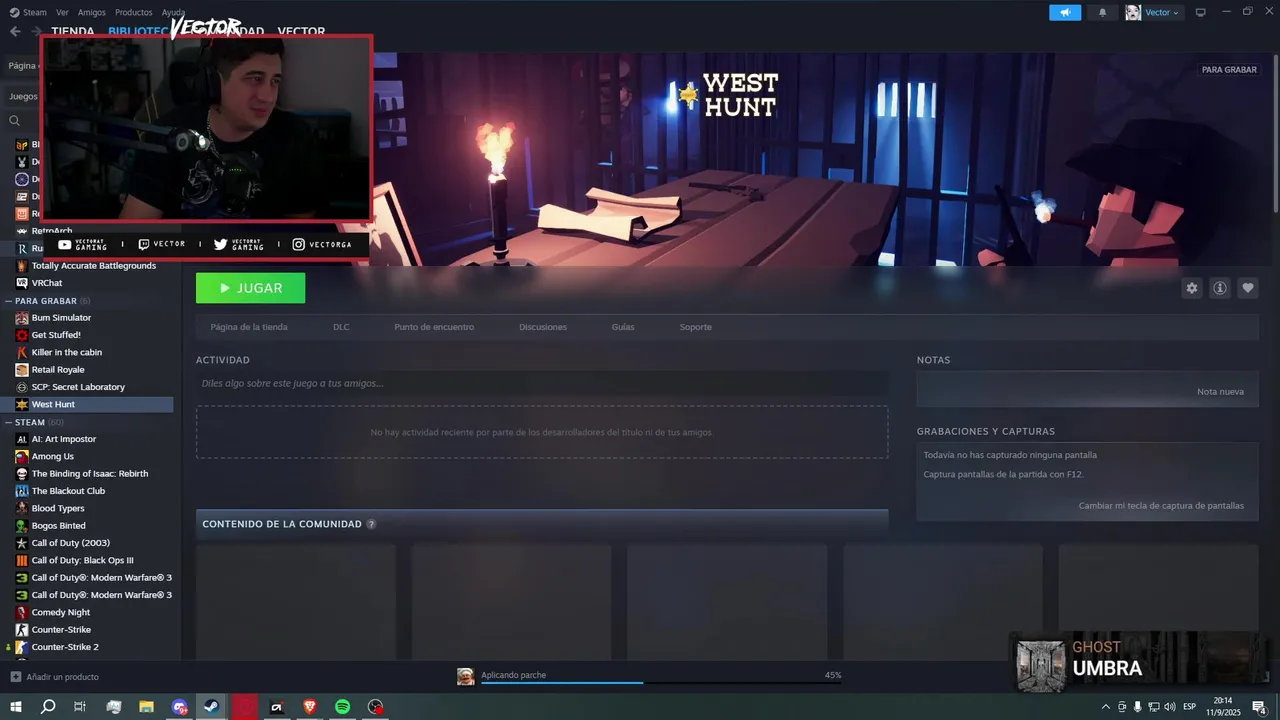1280x720 pixels.
Task: Open the Discusiones tab
Action: [543, 327]
